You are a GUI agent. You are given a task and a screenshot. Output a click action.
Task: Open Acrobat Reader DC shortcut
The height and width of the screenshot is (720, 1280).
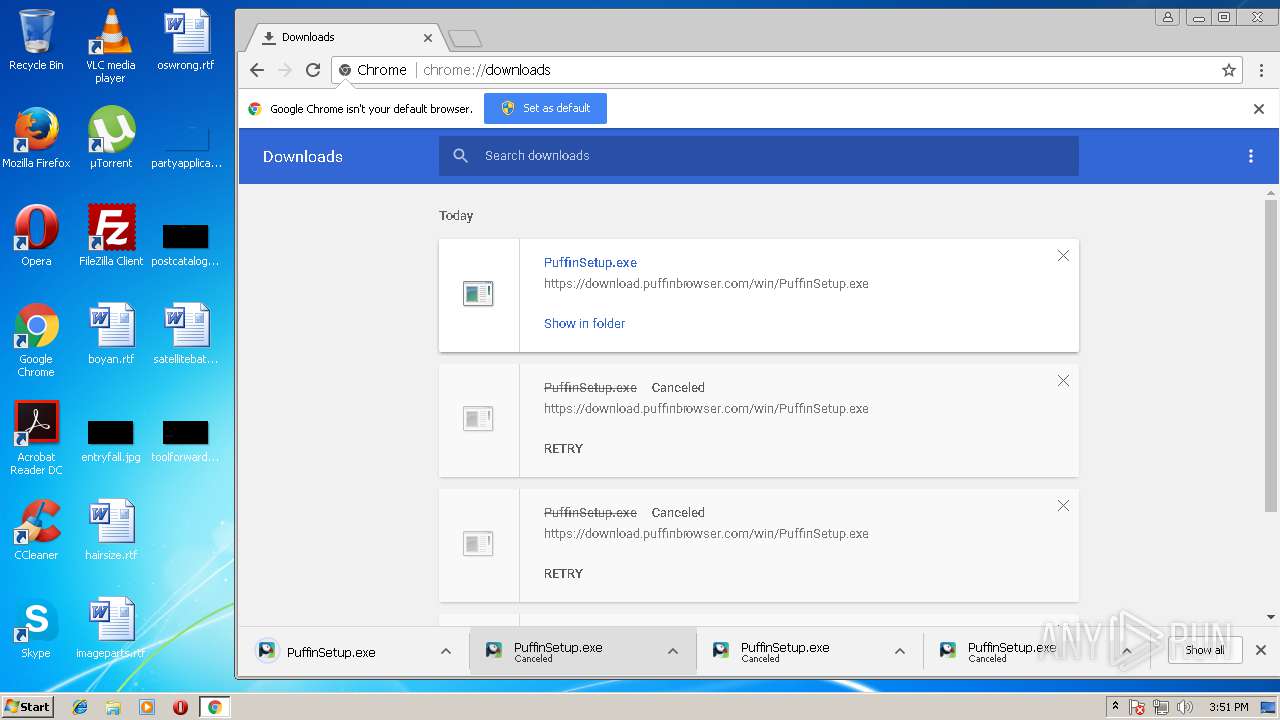[x=36, y=438]
